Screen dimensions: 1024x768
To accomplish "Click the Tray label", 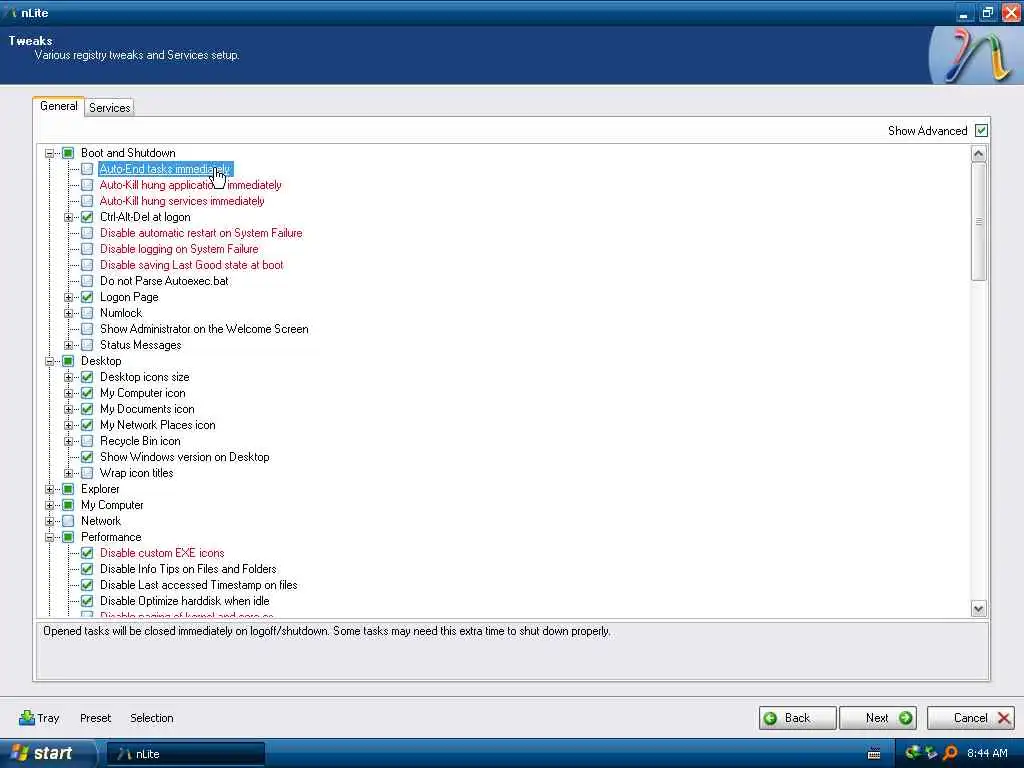I will pos(48,718).
